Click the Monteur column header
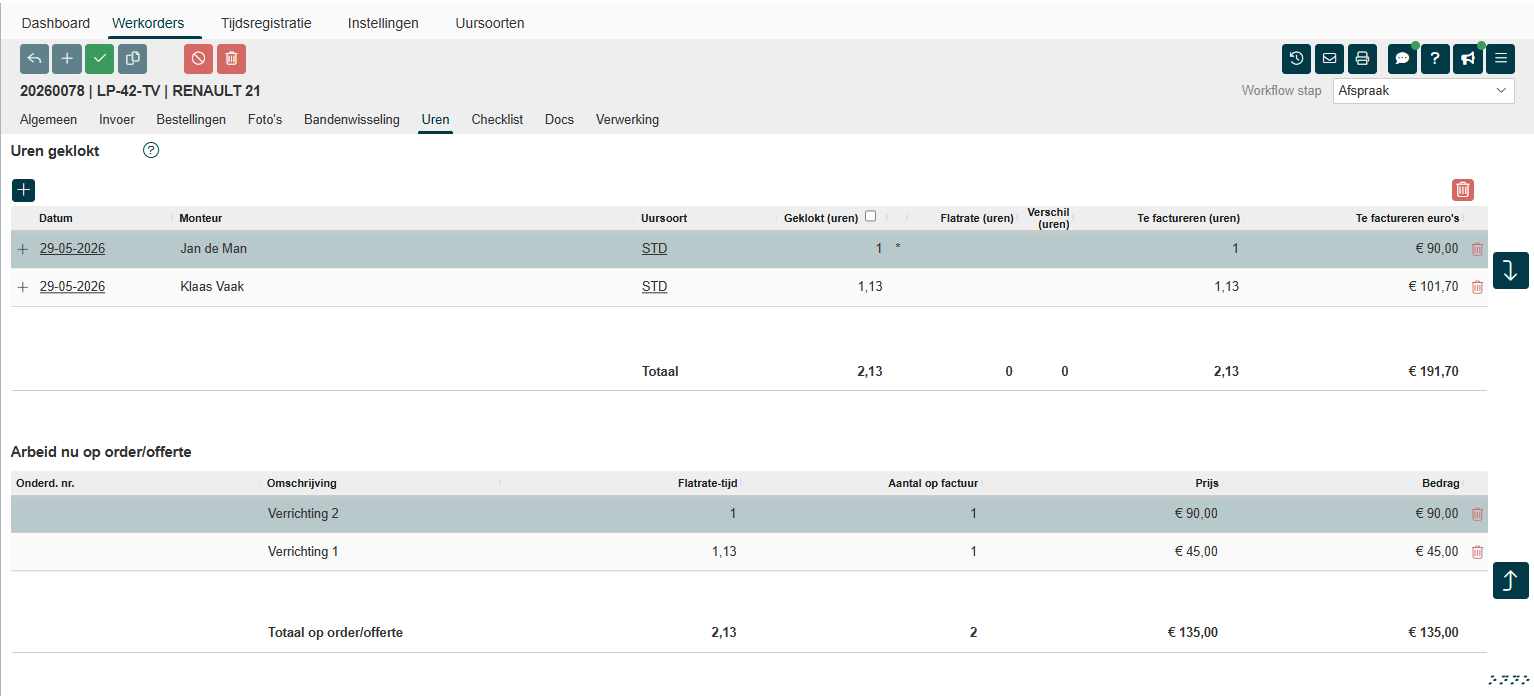This screenshot has height=696, width=1534. 200,218
